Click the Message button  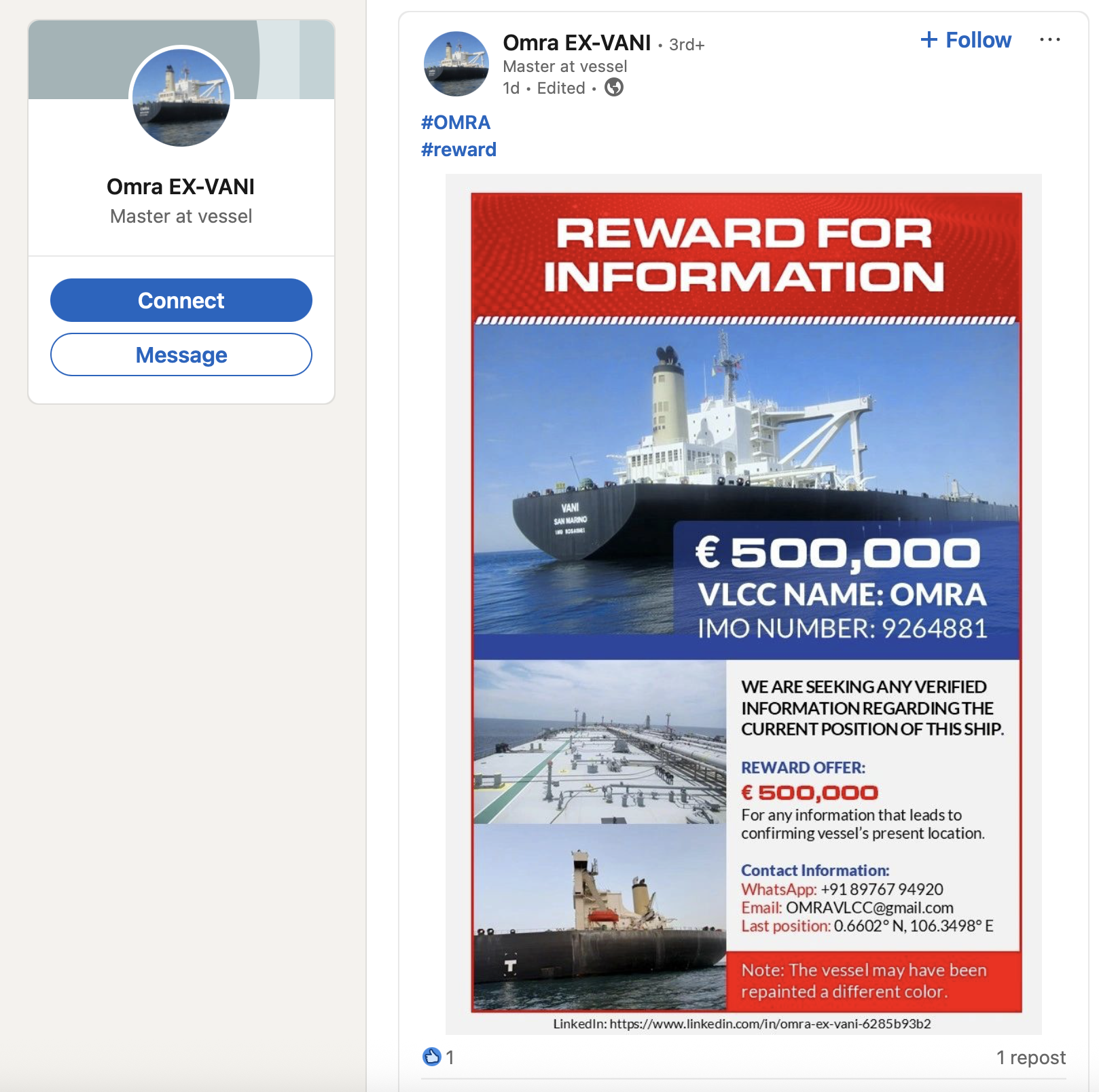coord(181,354)
